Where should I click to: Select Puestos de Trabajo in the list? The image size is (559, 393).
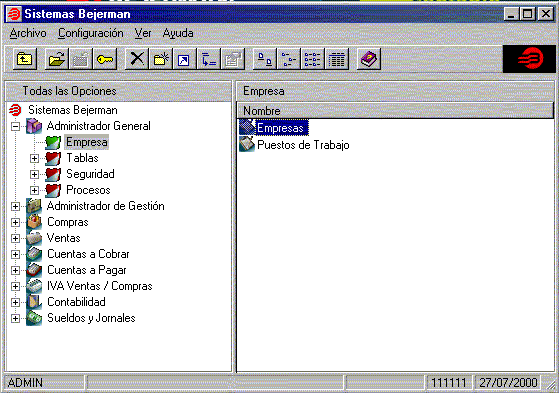[x=303, y=145]
